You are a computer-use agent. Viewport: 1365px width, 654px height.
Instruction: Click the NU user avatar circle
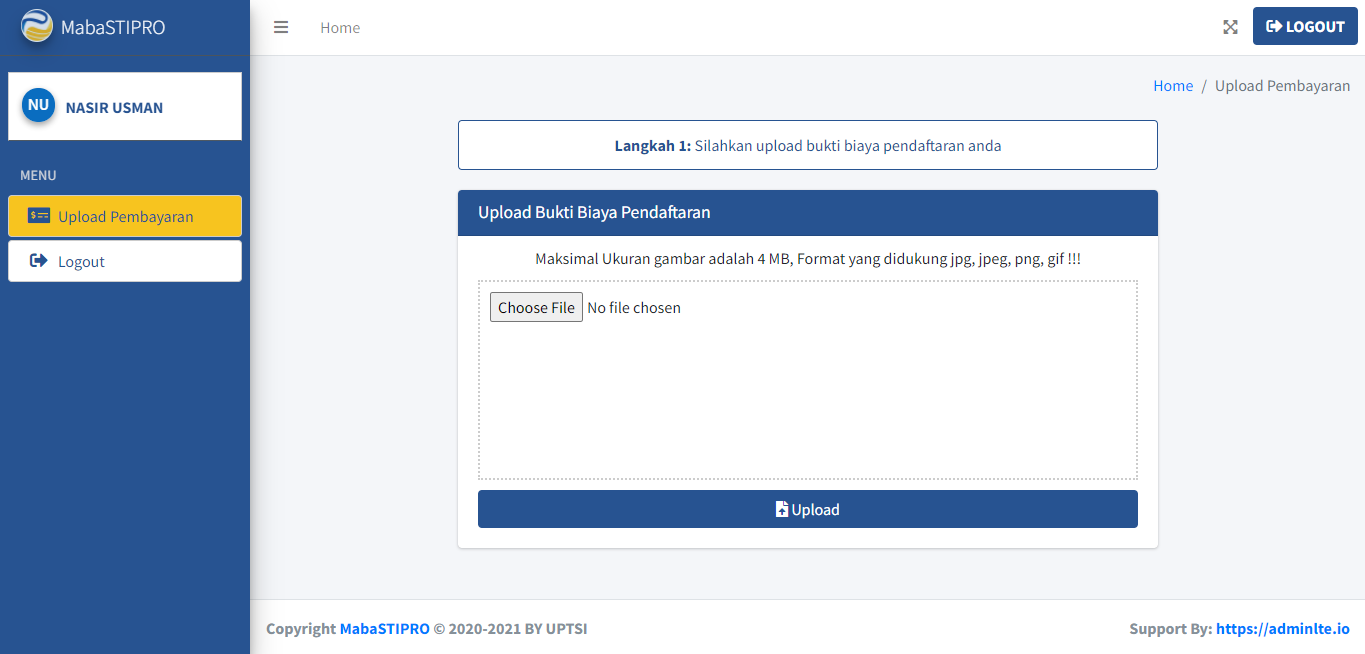pos(38,105)
